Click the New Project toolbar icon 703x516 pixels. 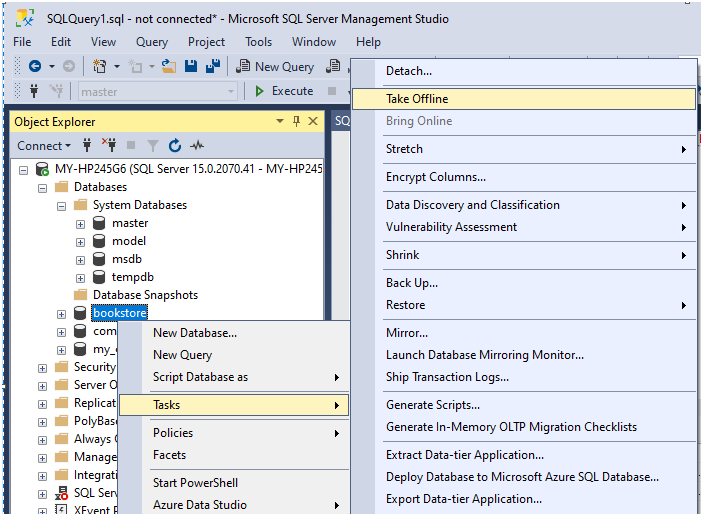[100, 66]
